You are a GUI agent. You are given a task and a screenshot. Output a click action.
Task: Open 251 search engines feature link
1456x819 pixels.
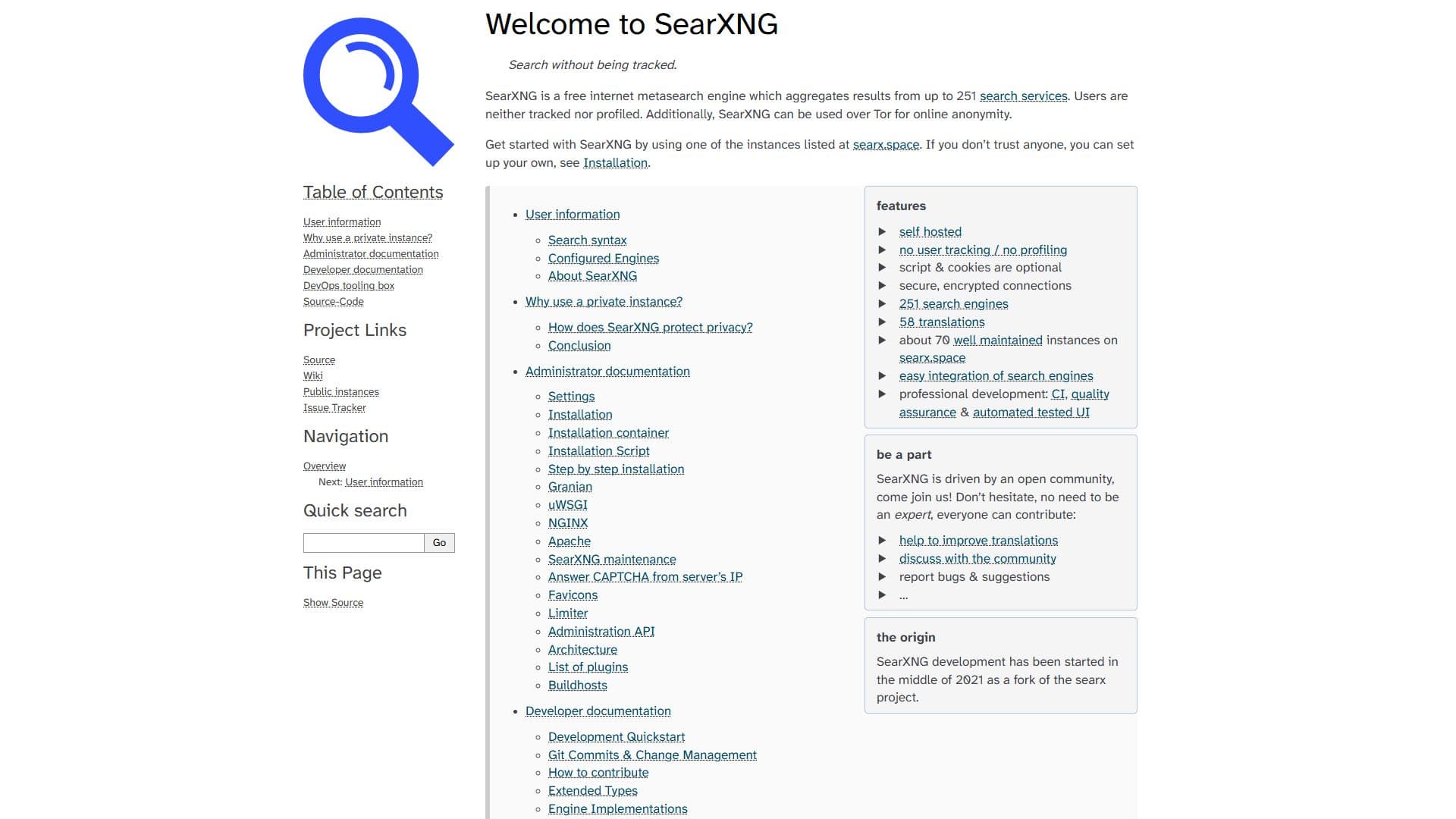click(954, 304)
